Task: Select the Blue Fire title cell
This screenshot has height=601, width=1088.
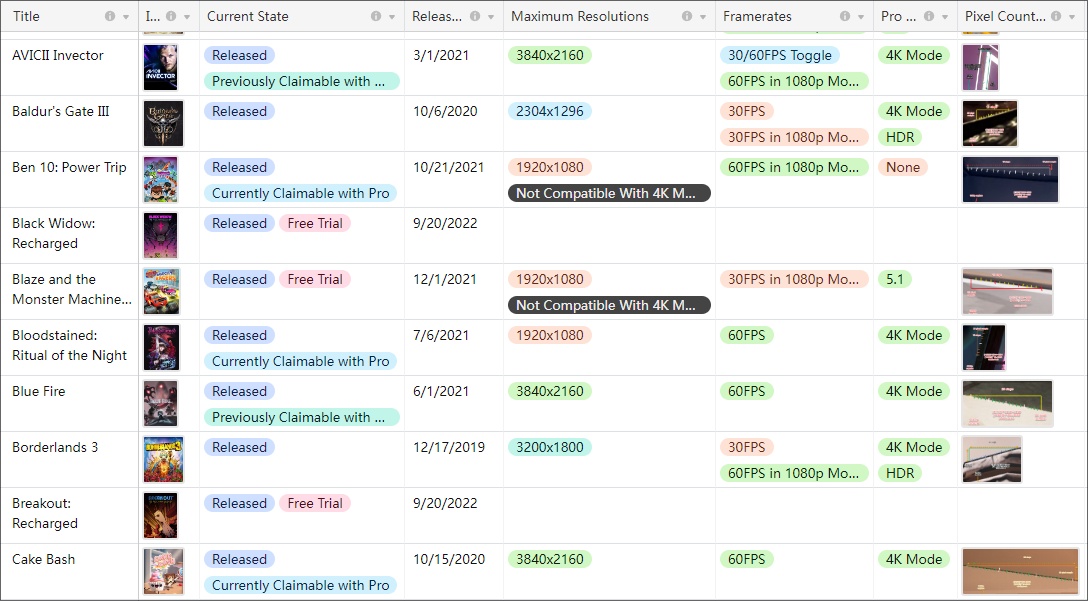Action: [x=69, y=404]
